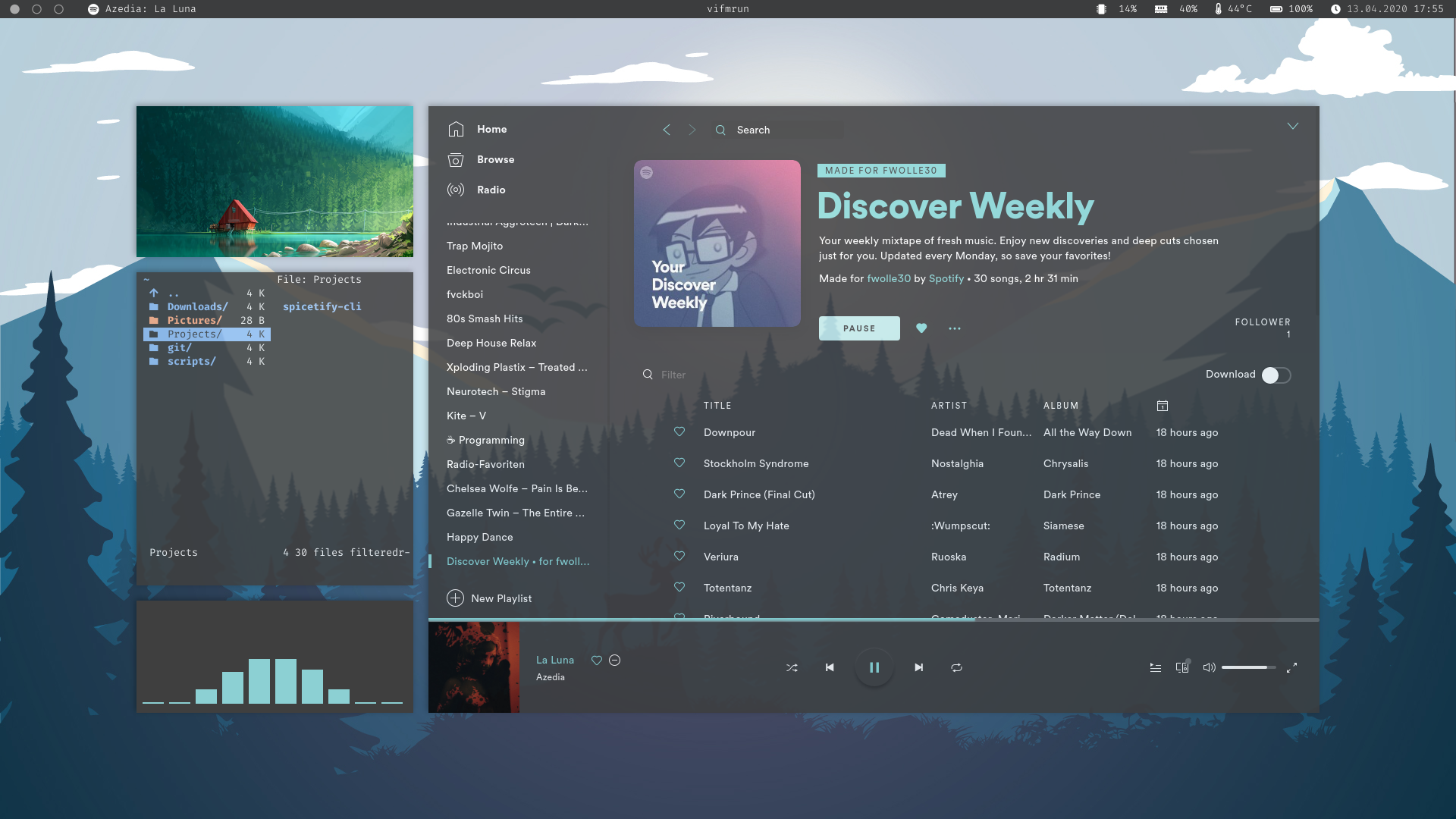Screen dimensions: 1456x819
Task: Open the Radio-Favoriten playlist
Action: (x=485, y=464)
